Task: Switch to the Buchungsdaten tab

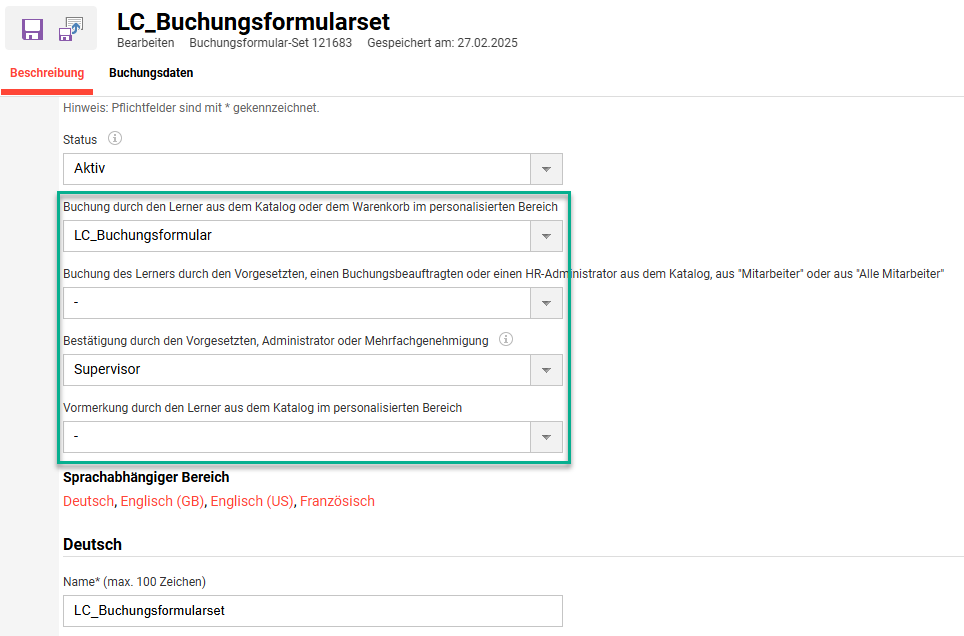Action: click(151, 72)
